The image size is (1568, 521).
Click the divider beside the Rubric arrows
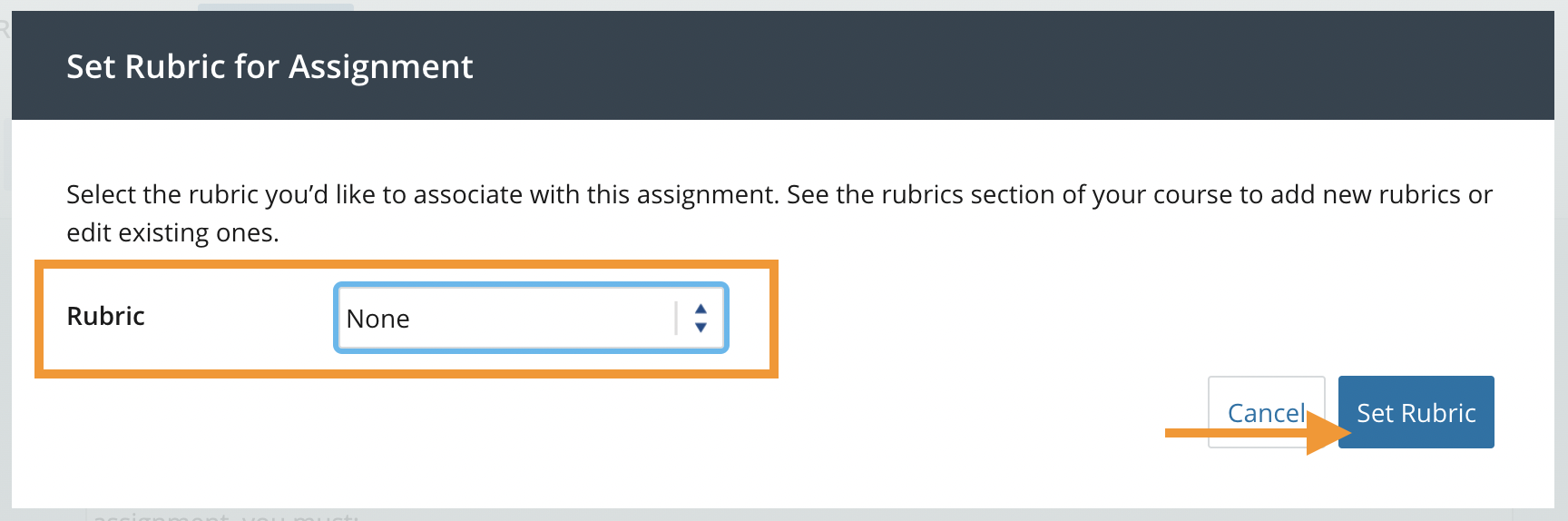[x=676, y=318]
